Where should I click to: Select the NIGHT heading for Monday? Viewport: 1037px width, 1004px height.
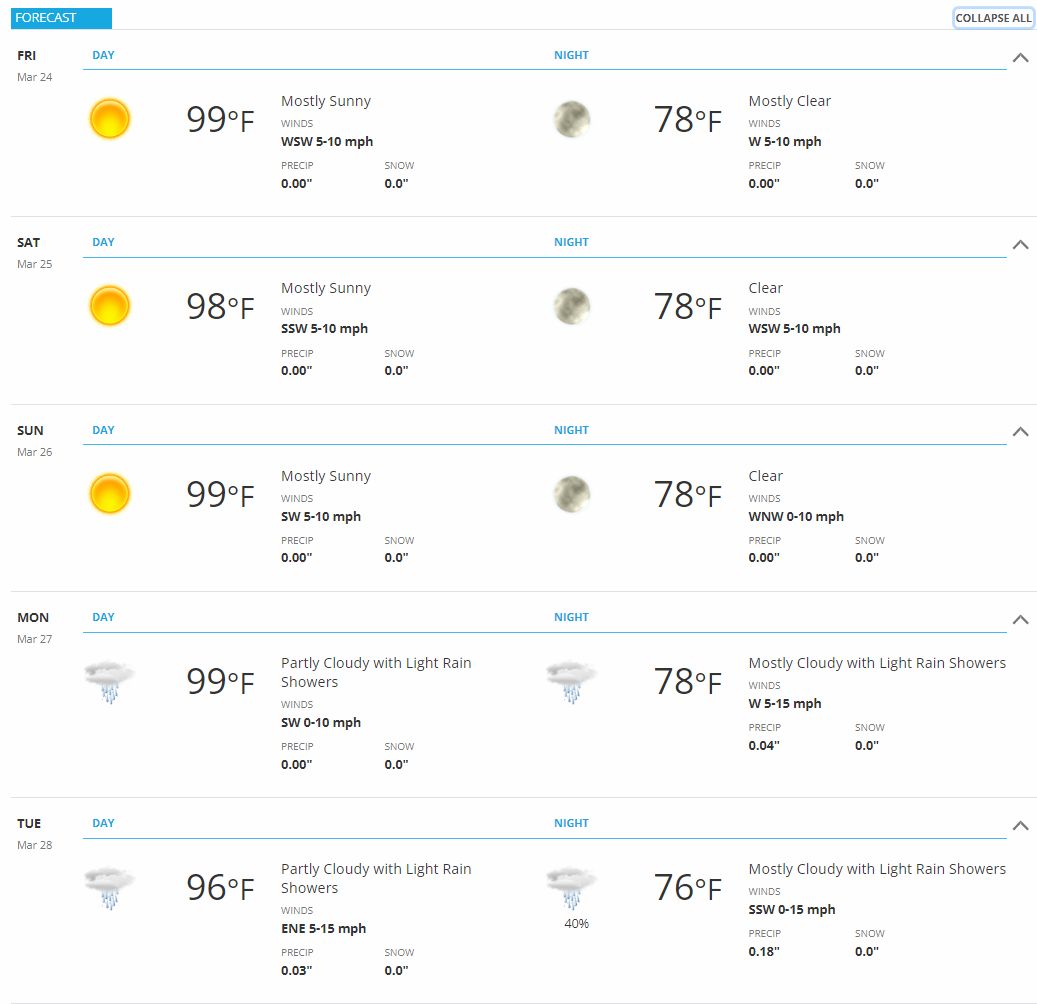[x=571, y=617]
